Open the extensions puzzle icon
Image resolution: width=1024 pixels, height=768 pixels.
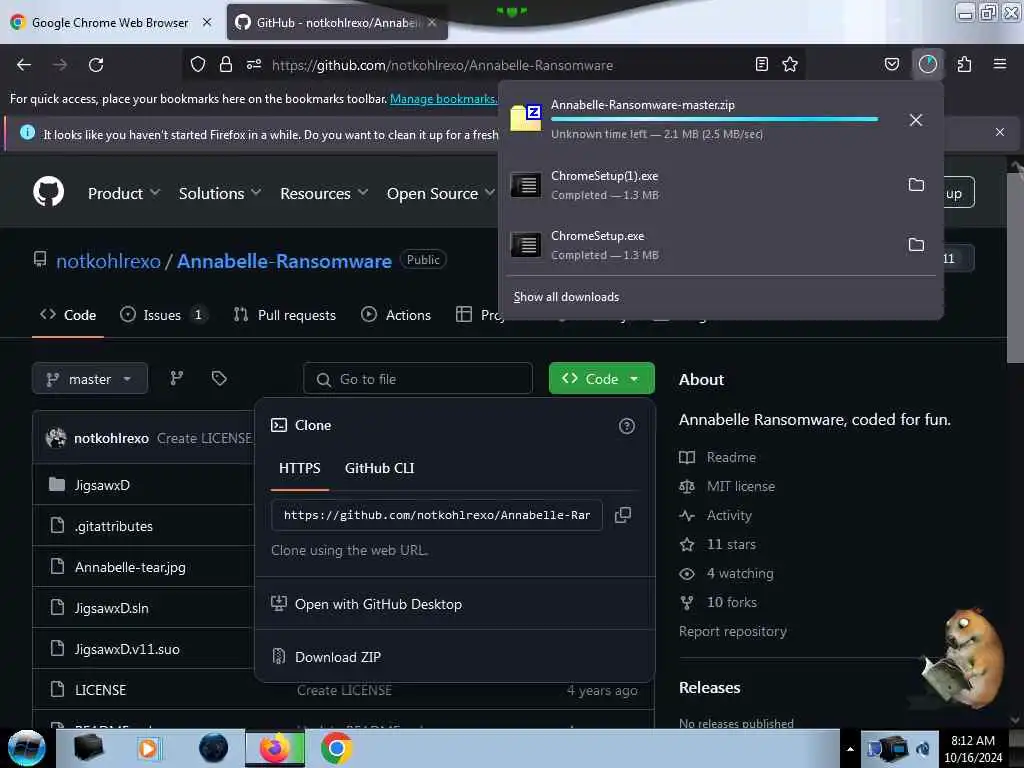coord(964,64)
